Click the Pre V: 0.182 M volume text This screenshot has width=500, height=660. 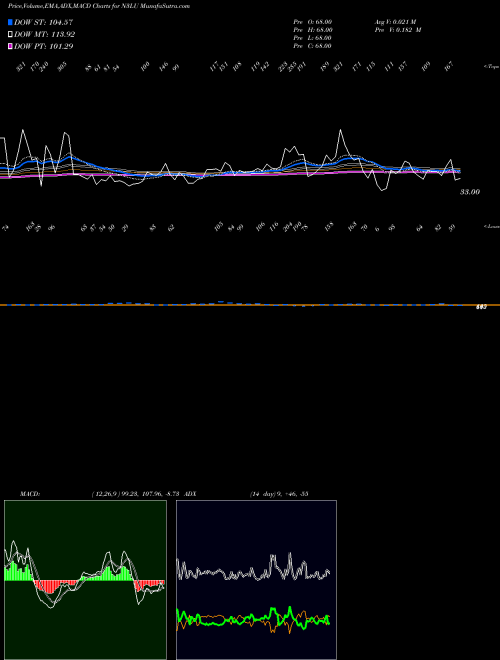[397, 29]
